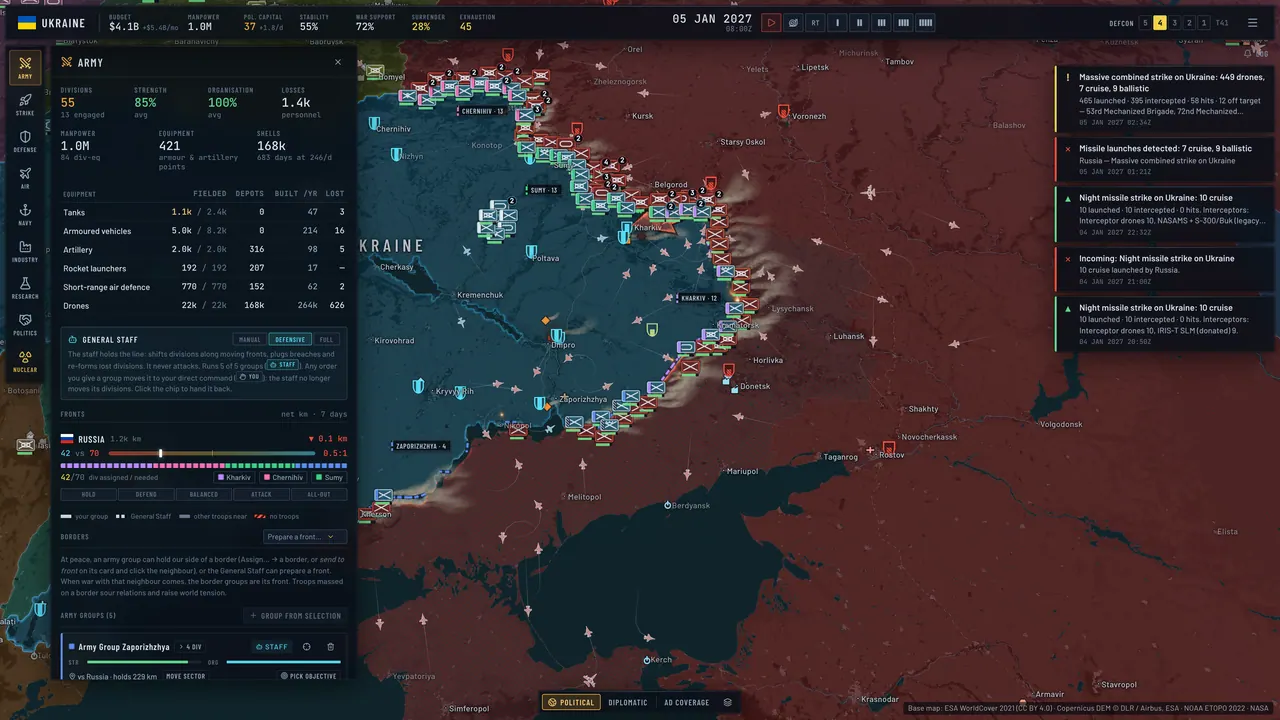Delete Army Group Zaporizhzhya with trash icon
The width and height of the screenshot is (1280, 720).
[331, 647]
